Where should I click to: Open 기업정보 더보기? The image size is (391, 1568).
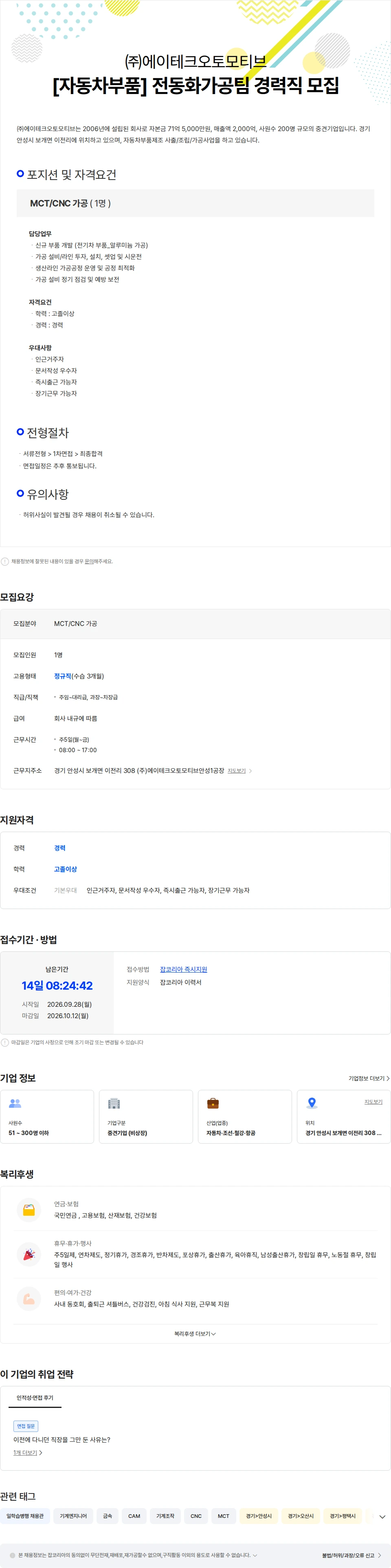point(369,1078)
